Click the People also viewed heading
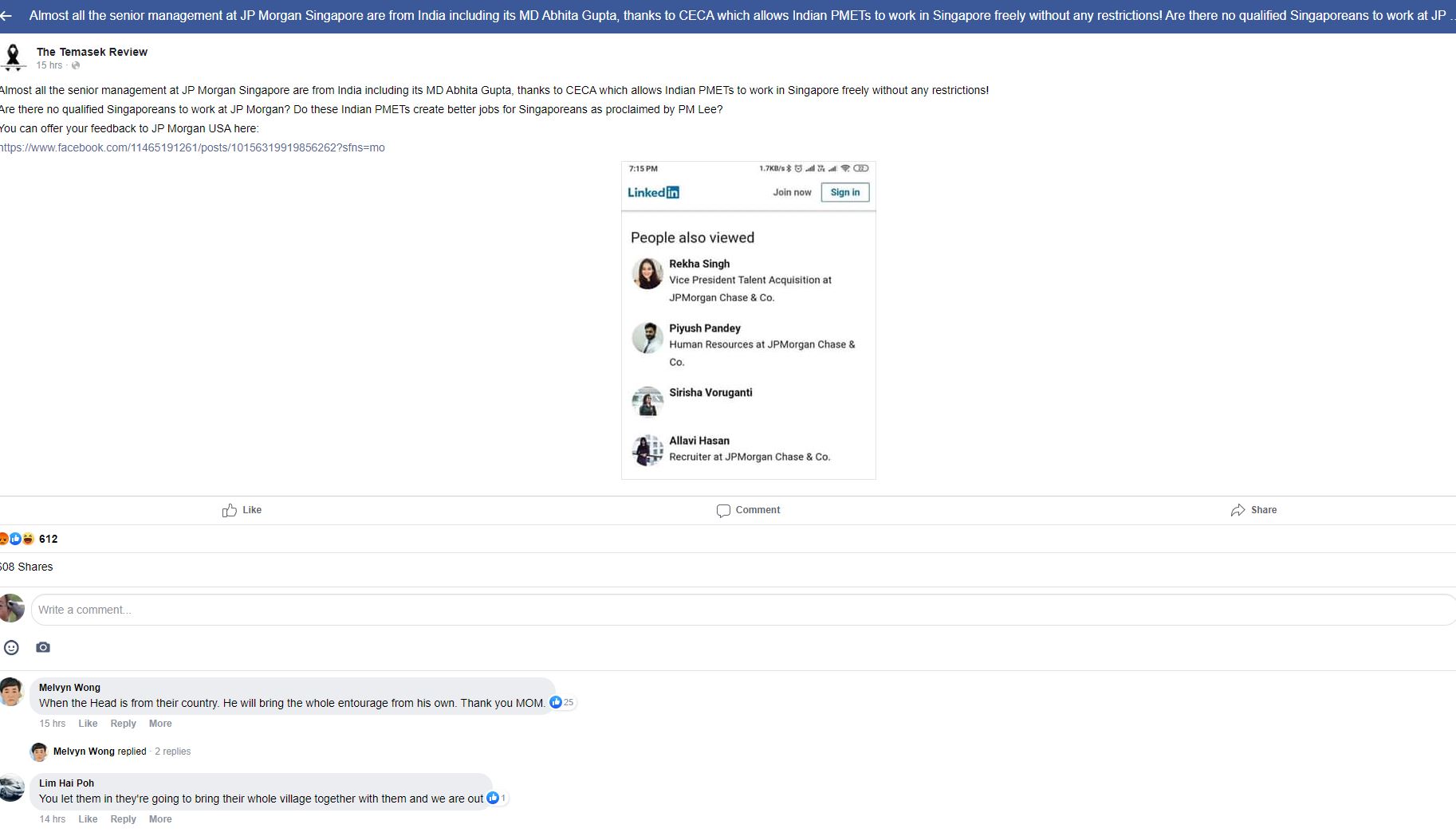 coord(692,237)
